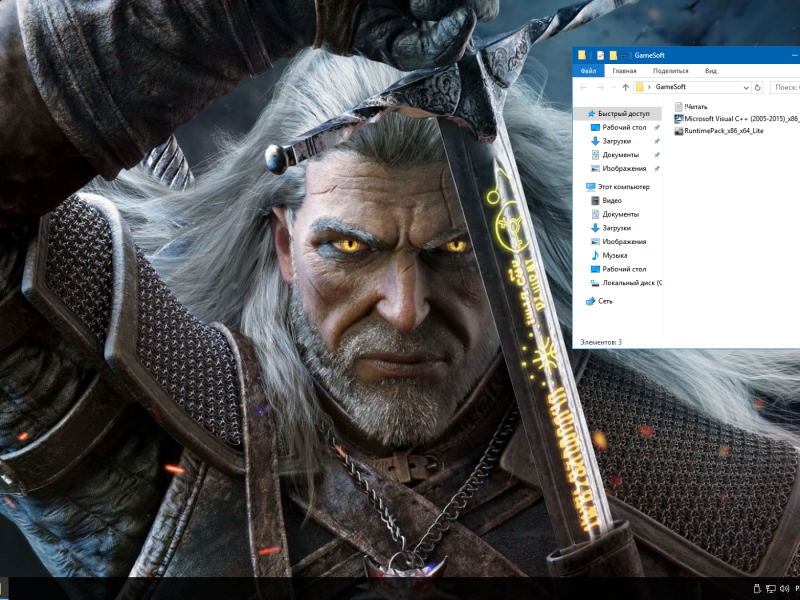This screenshot has height=600, width=800.
Task: Open the network tray icon
Action: pyautogui.click(x=771, y=589)
